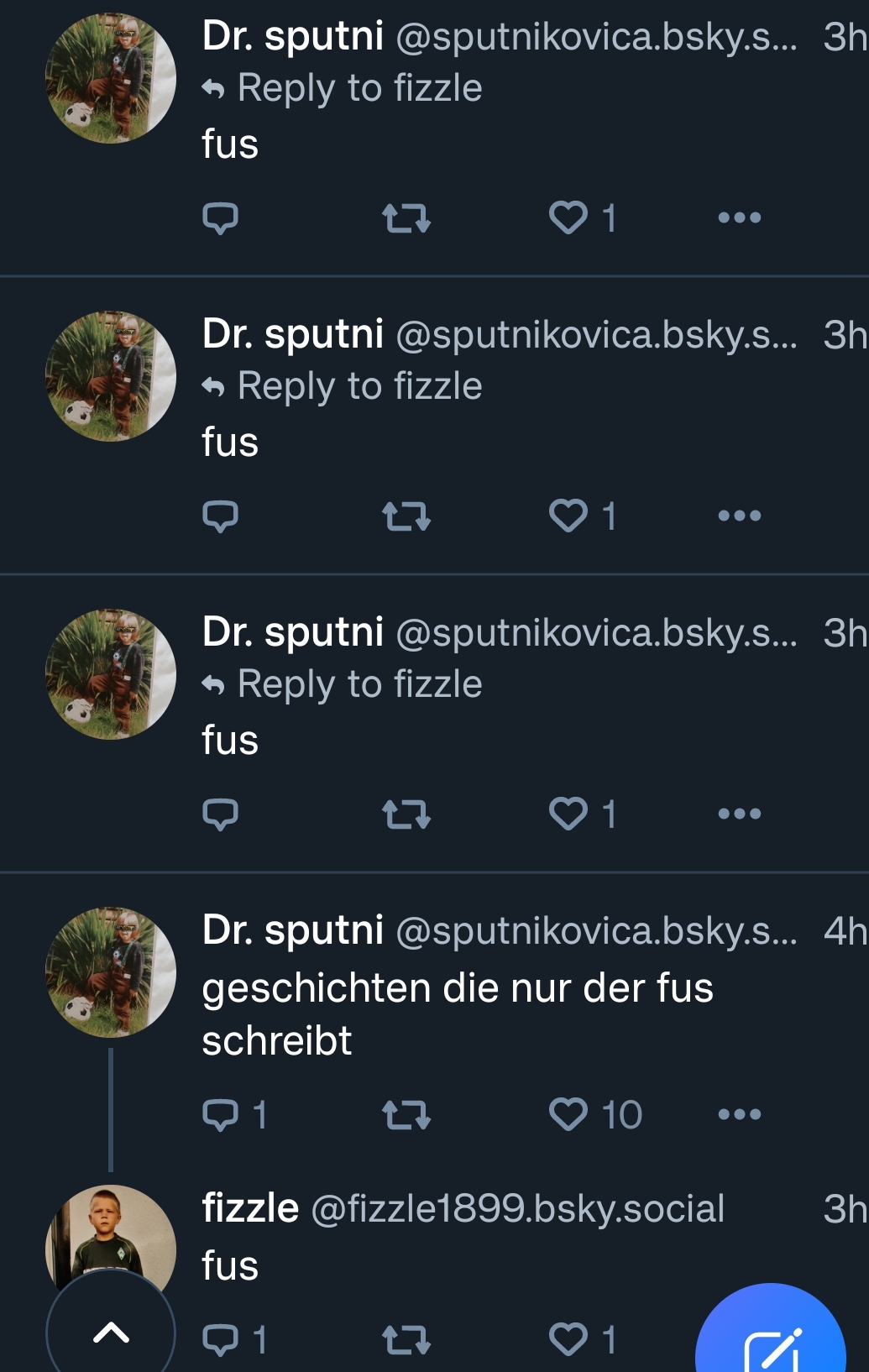Like the first Dr. sputni fus post
The height and width of the screenshot is (1372, 869).
[568, 218]
